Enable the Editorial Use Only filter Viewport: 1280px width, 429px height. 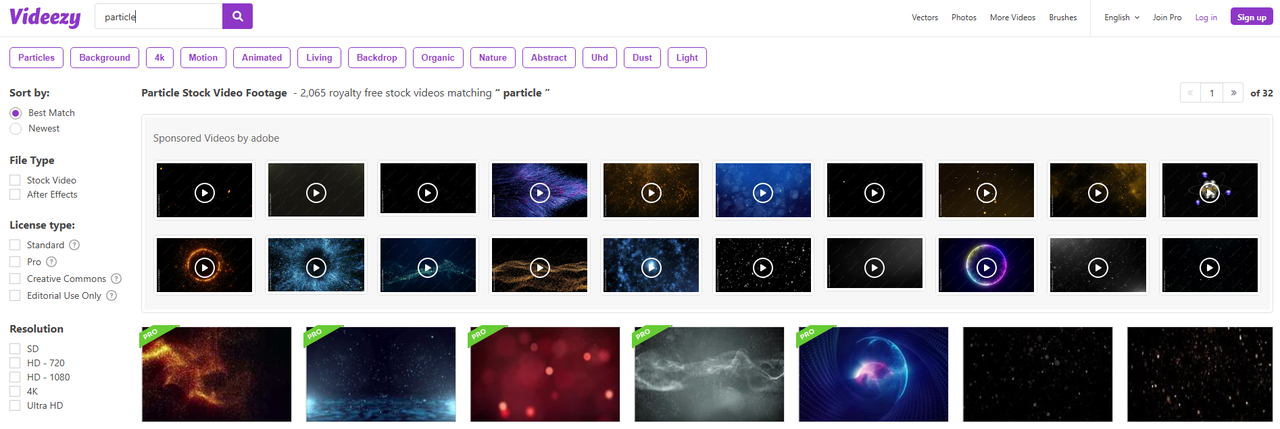coord(15,296)
